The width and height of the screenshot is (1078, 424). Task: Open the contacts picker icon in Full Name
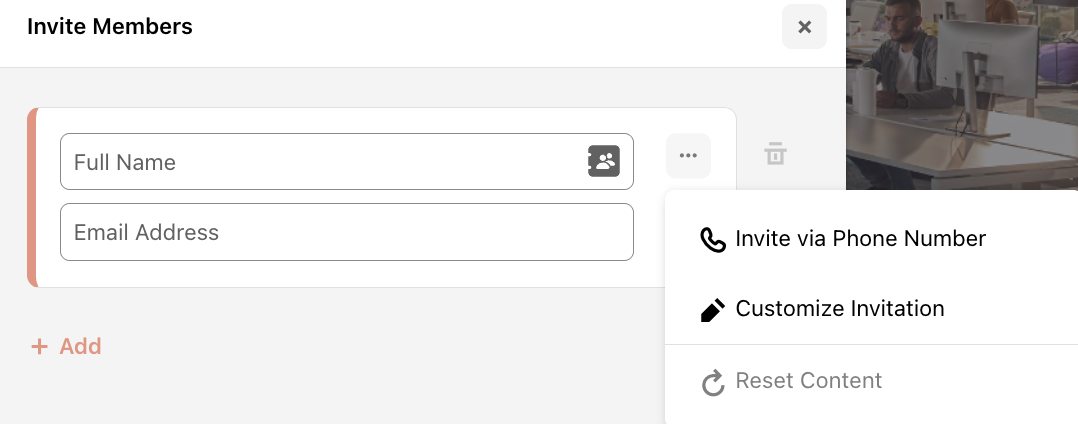point(604,161)
